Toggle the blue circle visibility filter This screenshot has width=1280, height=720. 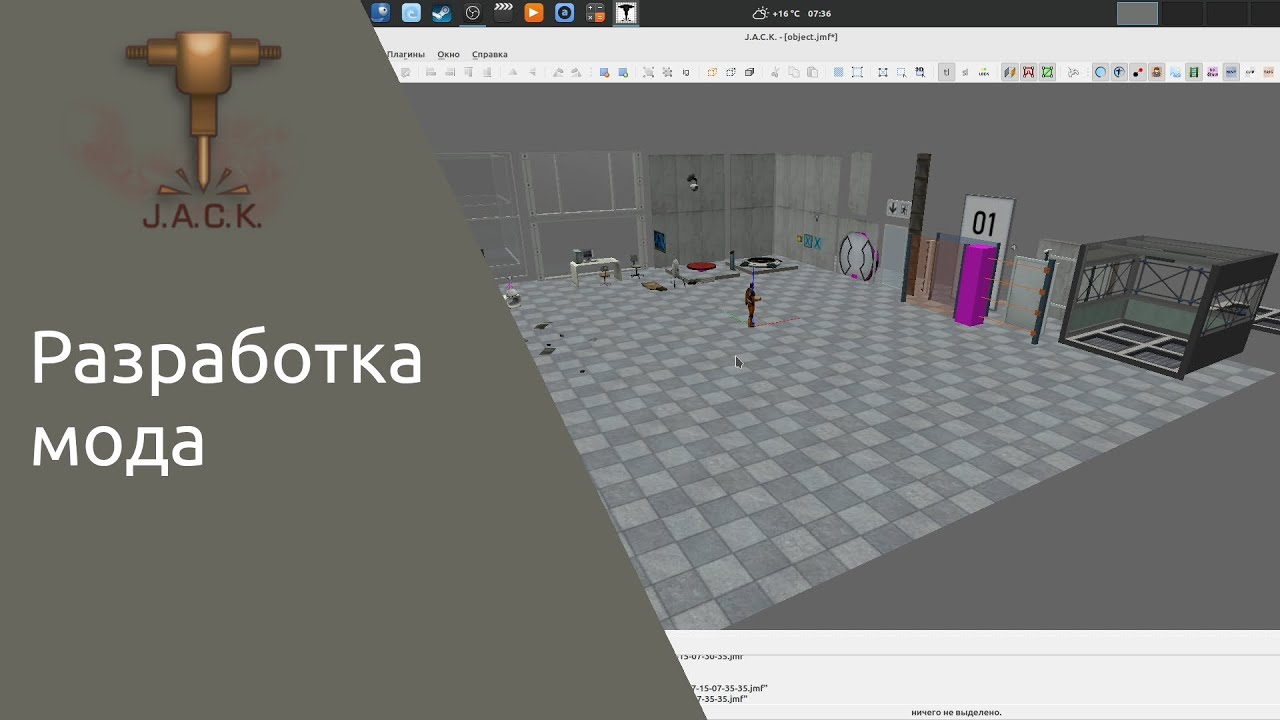pos(1100,72)
